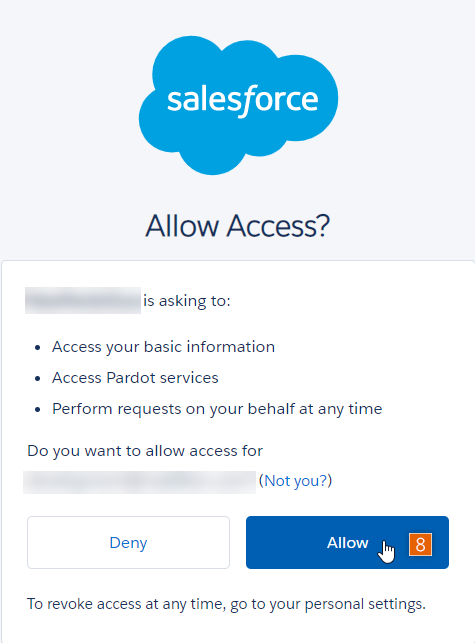Click the Perform requests on your behalf item
This screenshot has width=475, height=643.
pyautogui.click(x=217, y=409)
